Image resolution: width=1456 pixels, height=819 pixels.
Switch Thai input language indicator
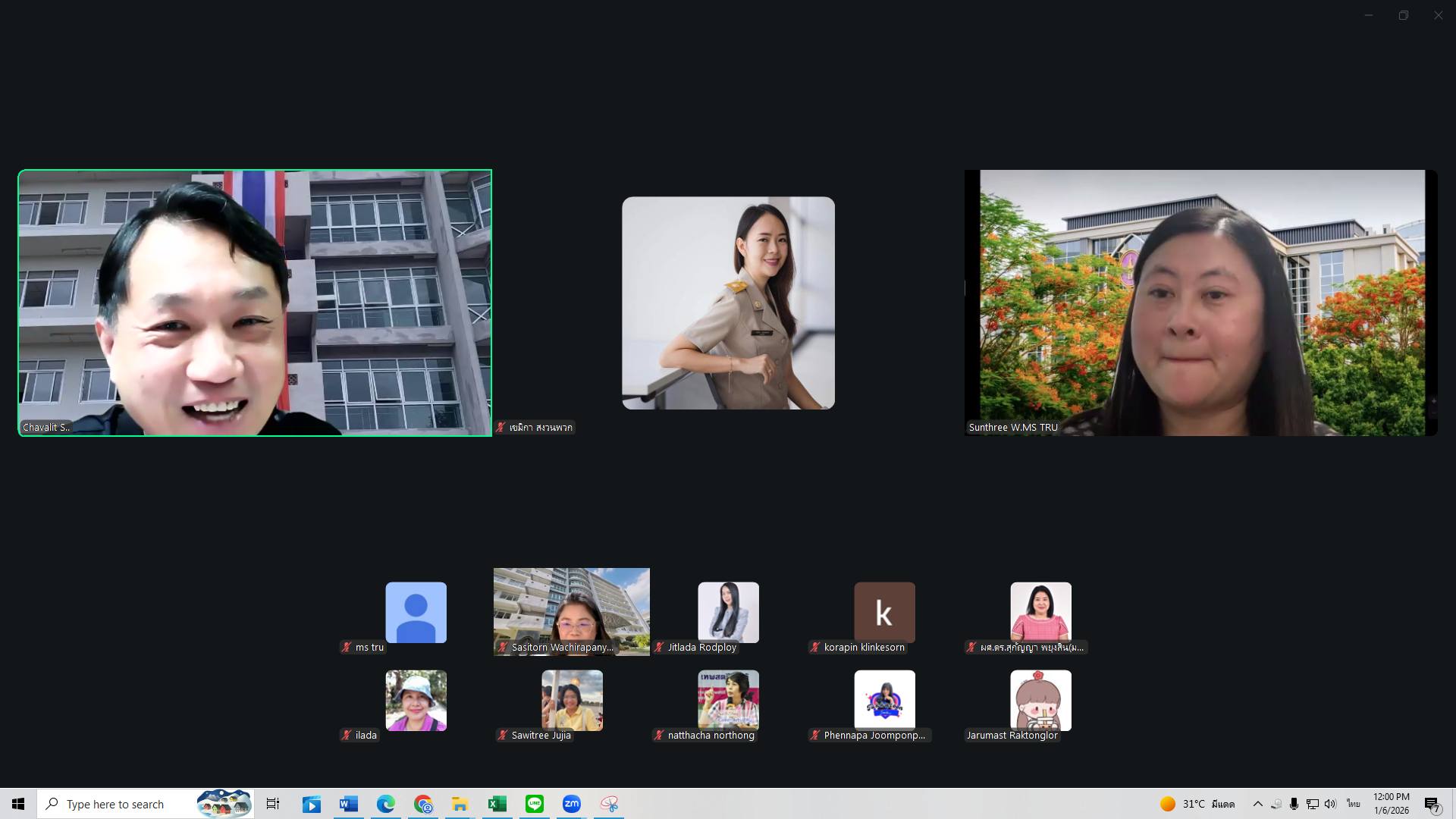tap(1354, 804)
